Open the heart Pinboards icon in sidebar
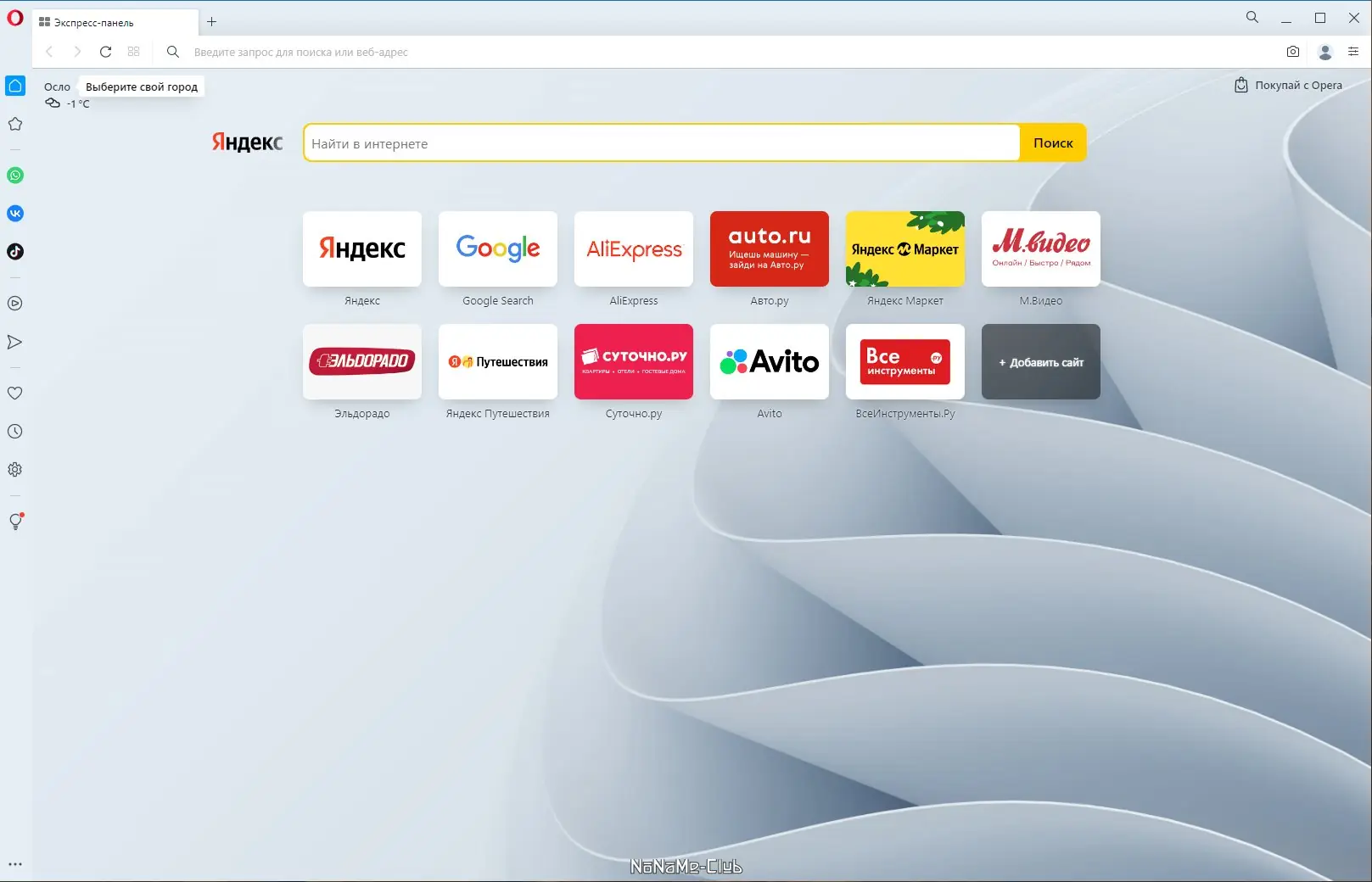The image size is (1372, 882). coord(15,394)
